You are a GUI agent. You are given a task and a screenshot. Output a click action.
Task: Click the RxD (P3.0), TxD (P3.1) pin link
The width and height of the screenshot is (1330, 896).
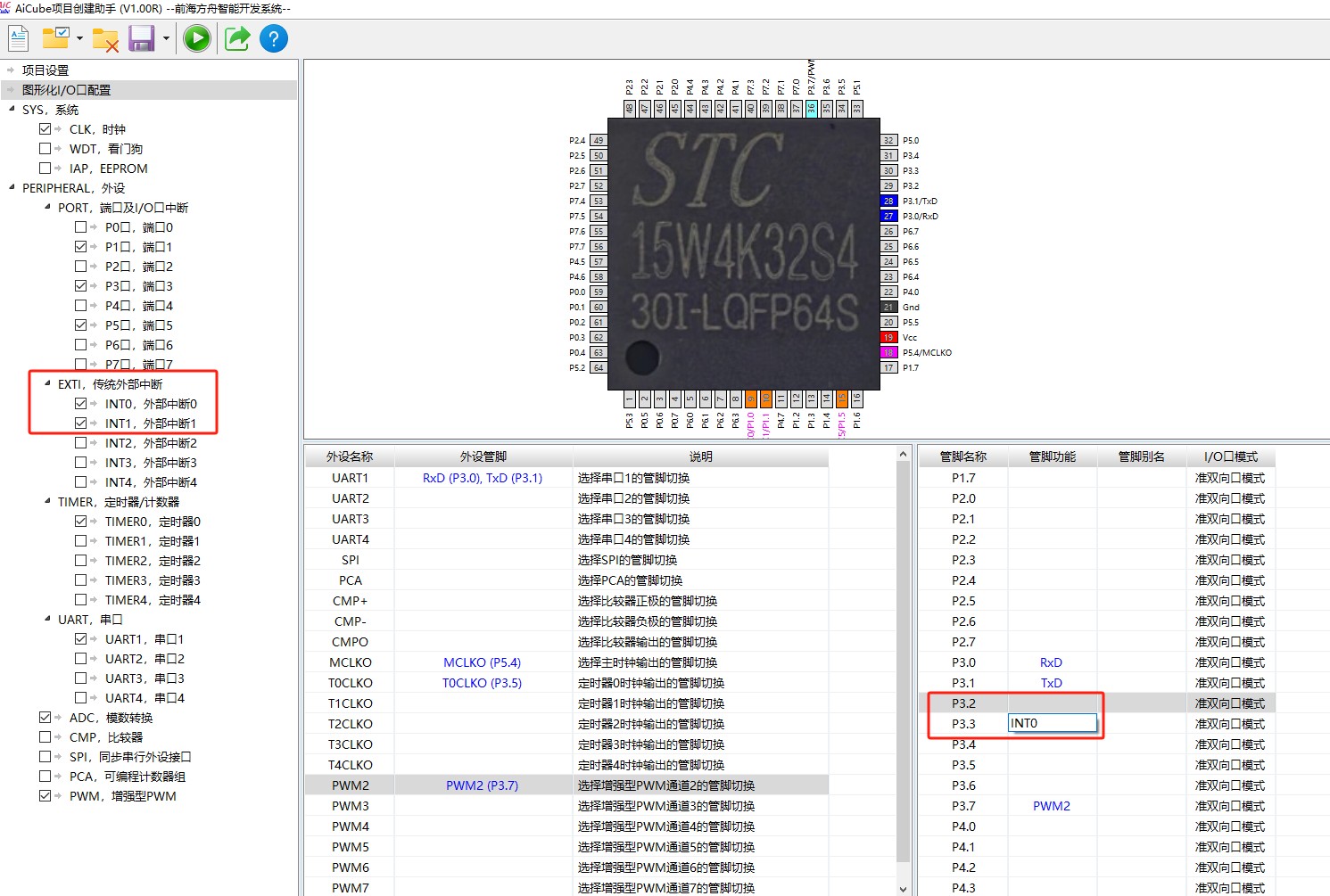[x=483, y=478]
